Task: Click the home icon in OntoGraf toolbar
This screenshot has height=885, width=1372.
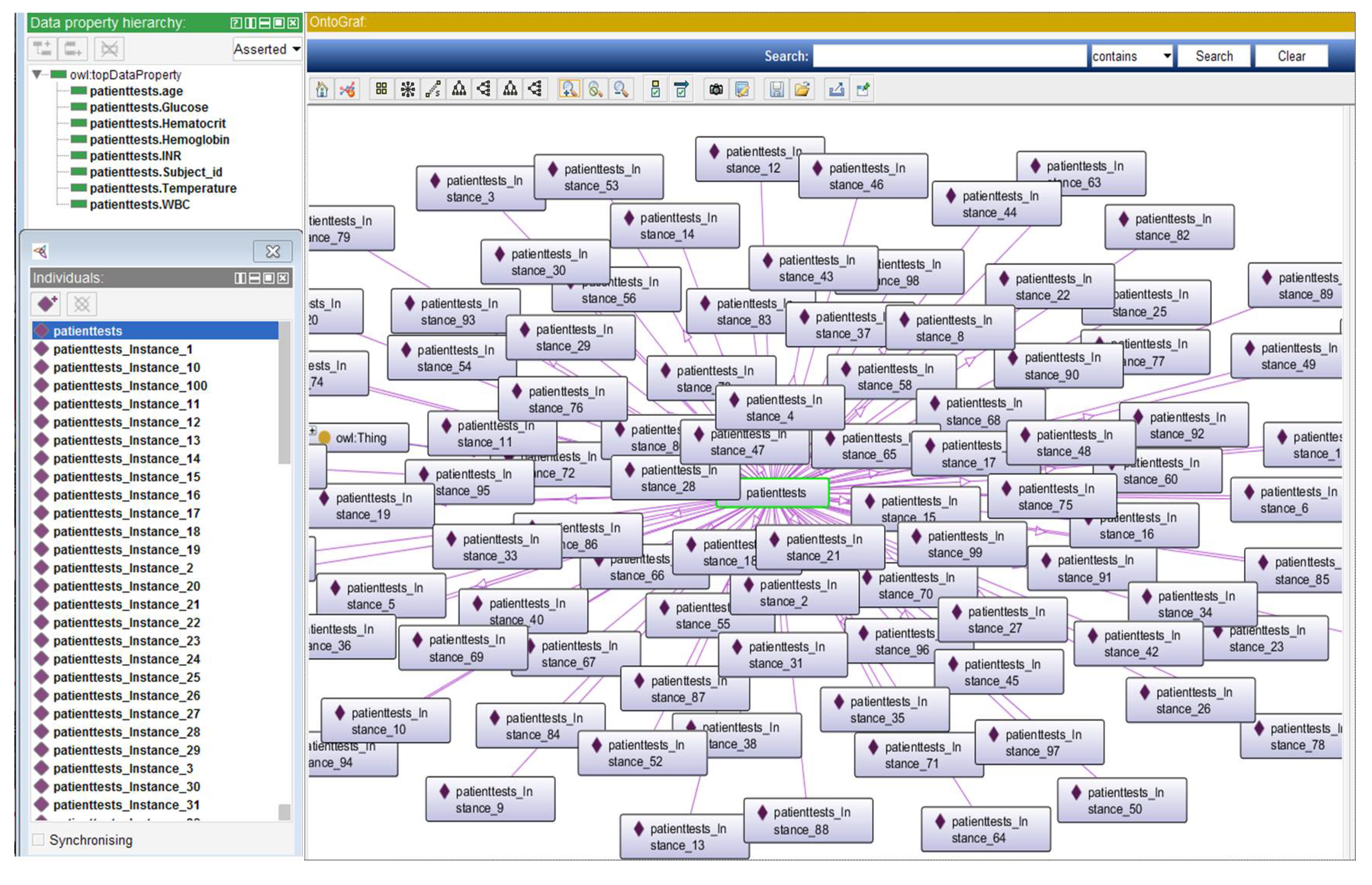Action: (x=322, y=90)
